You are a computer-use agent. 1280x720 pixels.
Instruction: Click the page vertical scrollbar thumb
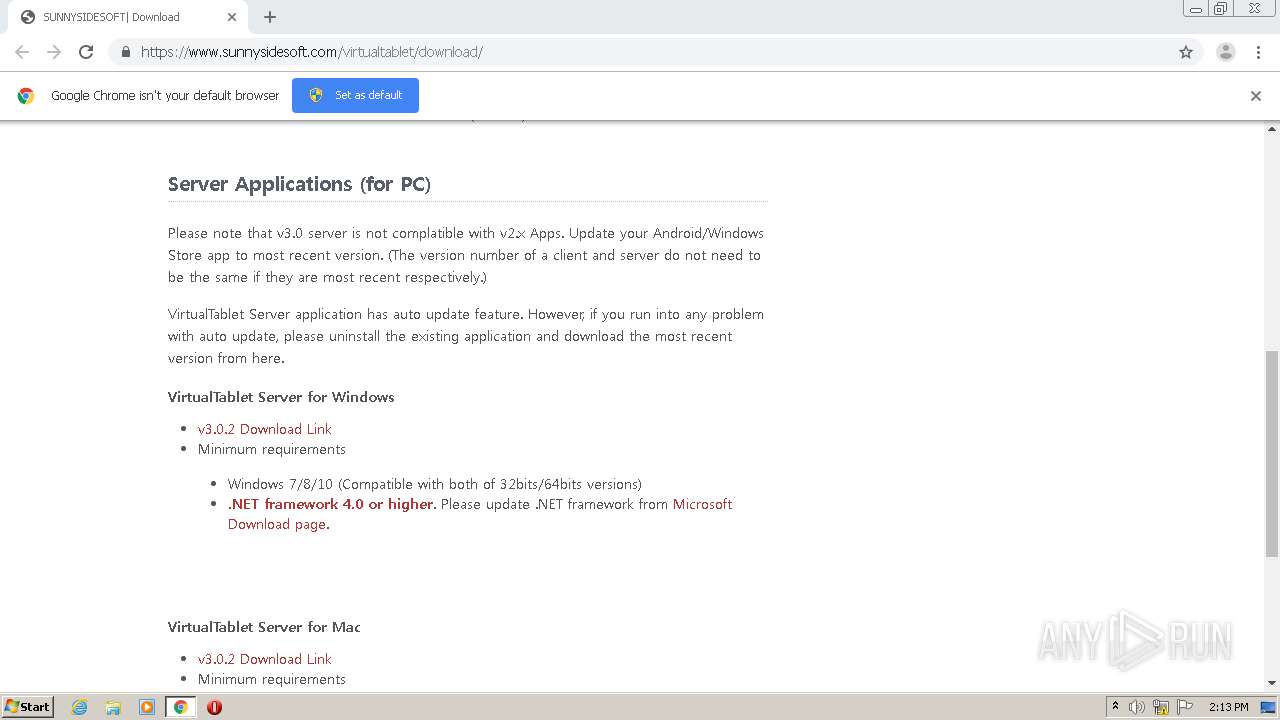[x=1272, y=453]
